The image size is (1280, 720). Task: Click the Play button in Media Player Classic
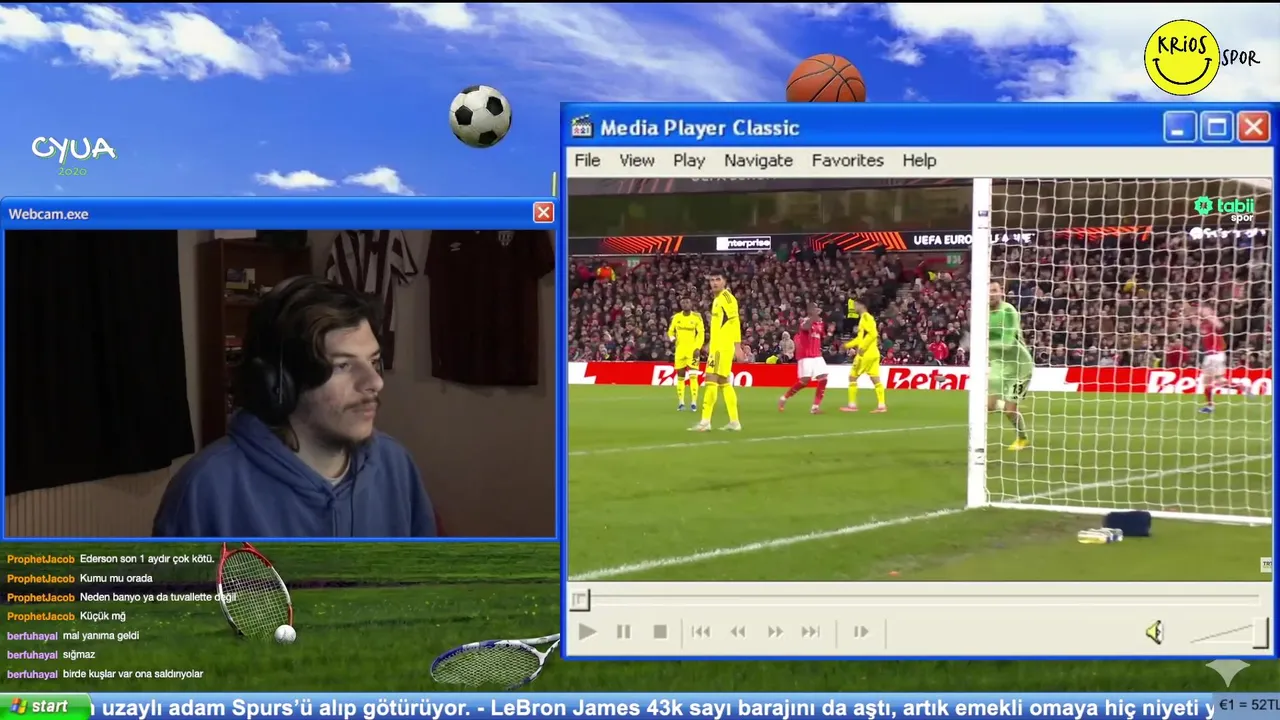[x=587, y=632]
